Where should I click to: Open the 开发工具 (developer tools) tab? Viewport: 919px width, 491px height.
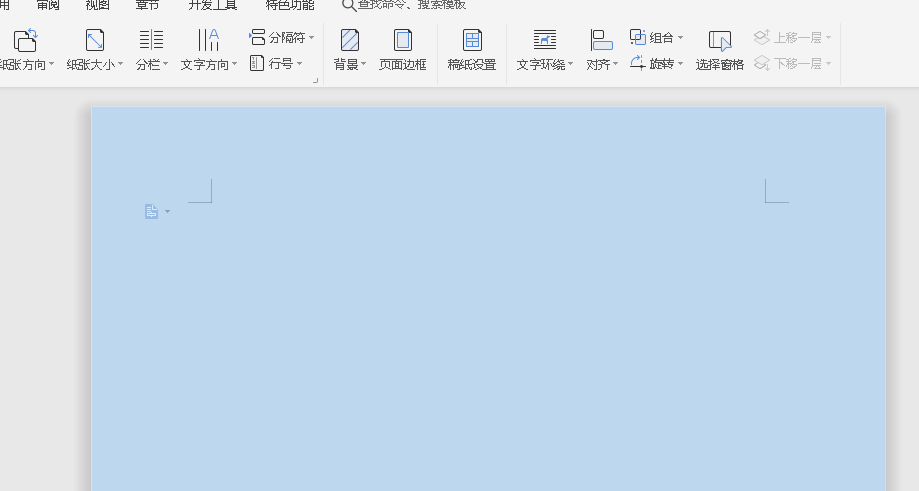tap(213, 5)
